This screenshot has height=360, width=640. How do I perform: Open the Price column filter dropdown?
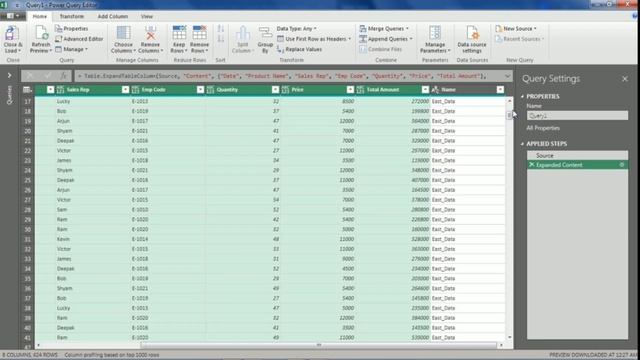pos(350,89)
